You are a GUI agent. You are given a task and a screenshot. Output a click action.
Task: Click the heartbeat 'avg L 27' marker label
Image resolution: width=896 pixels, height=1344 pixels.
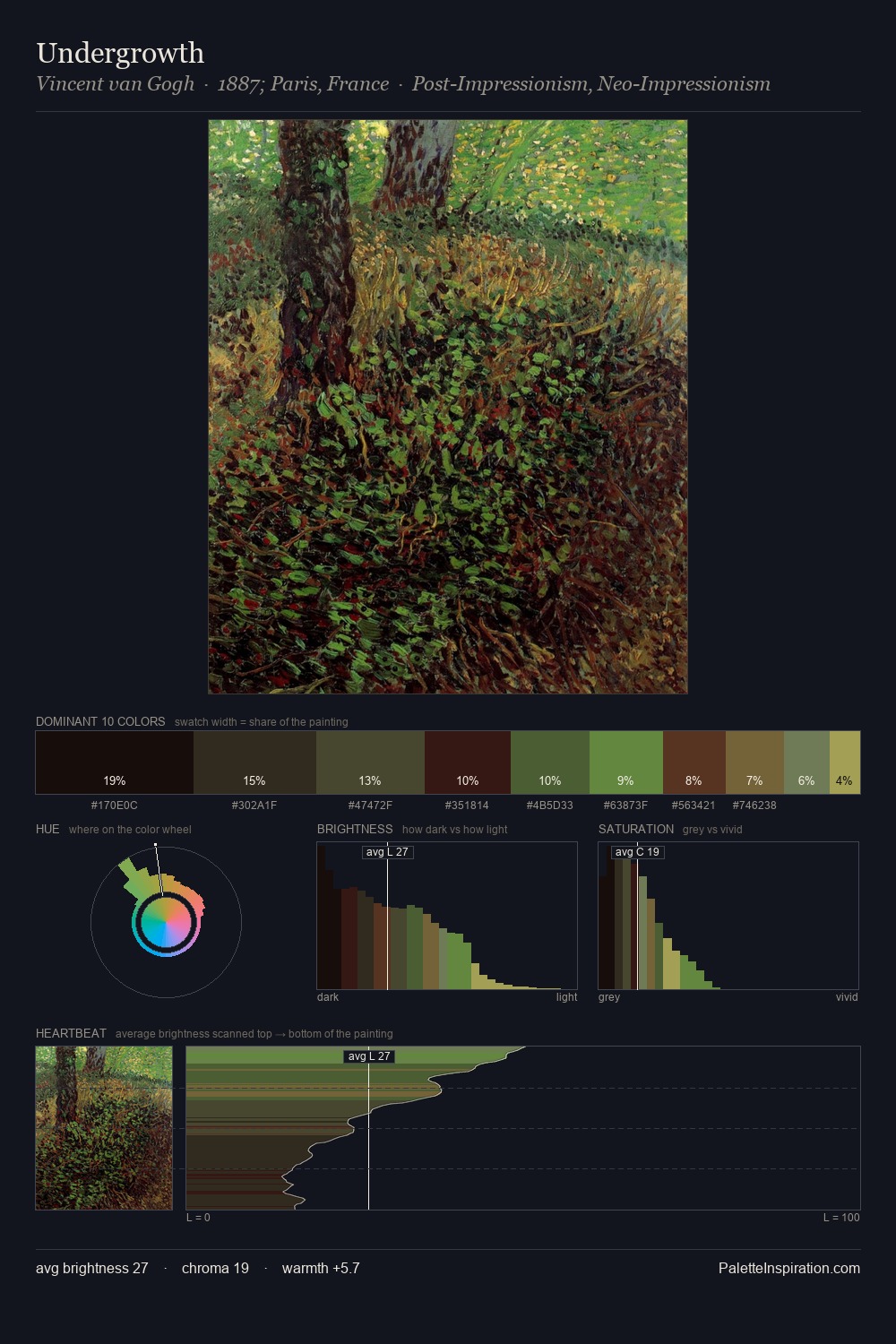369,1056
